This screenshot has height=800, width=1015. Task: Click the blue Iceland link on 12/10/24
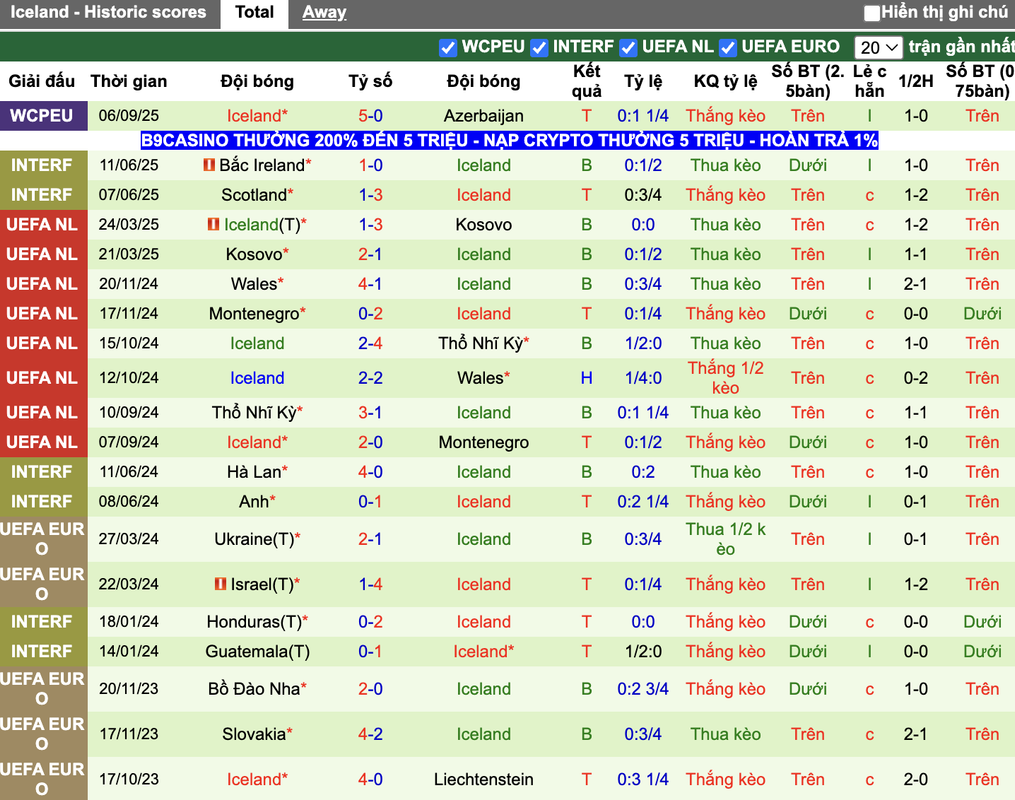(x=257, y=378)
